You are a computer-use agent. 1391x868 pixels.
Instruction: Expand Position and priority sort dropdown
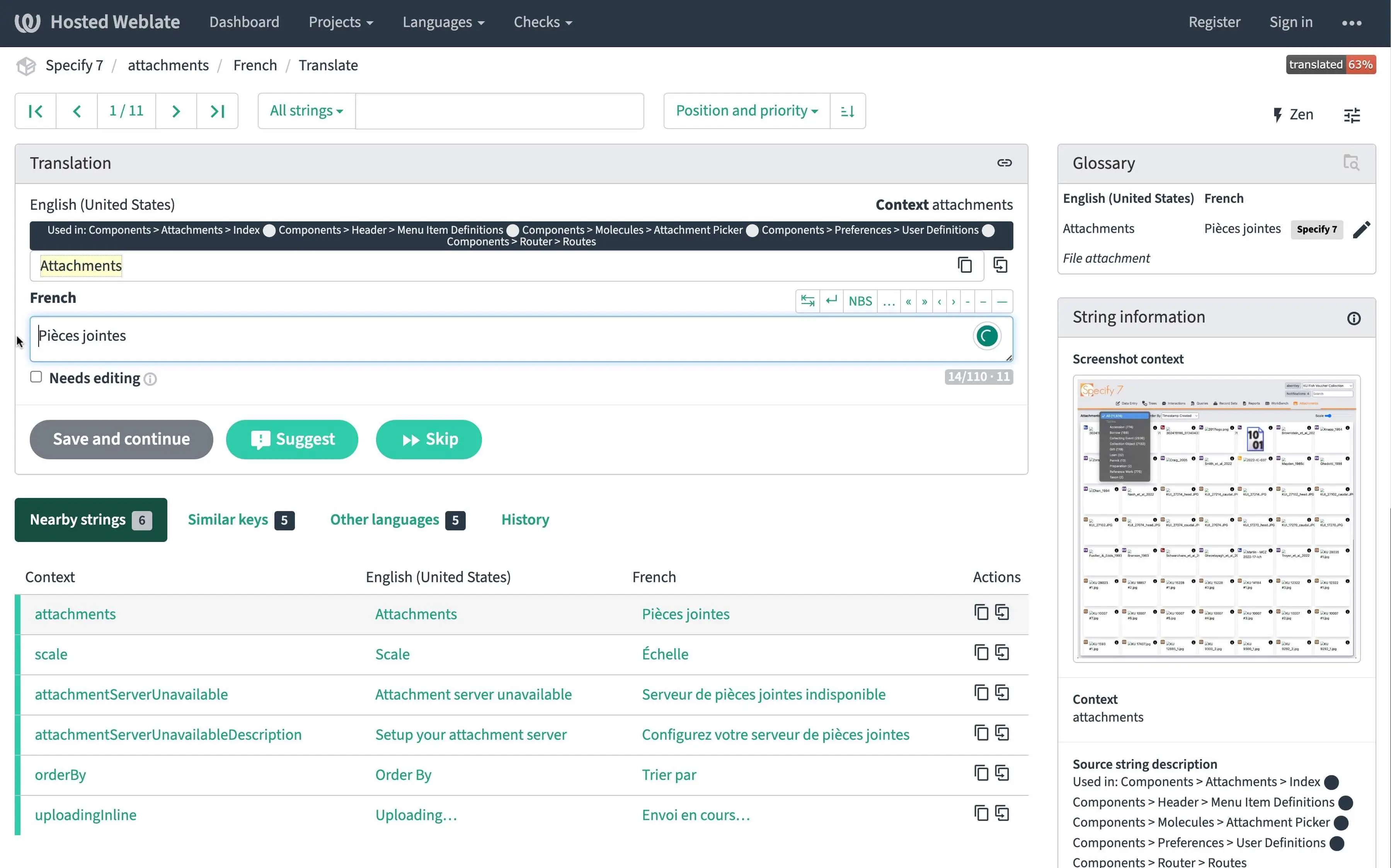coord(746,111)
